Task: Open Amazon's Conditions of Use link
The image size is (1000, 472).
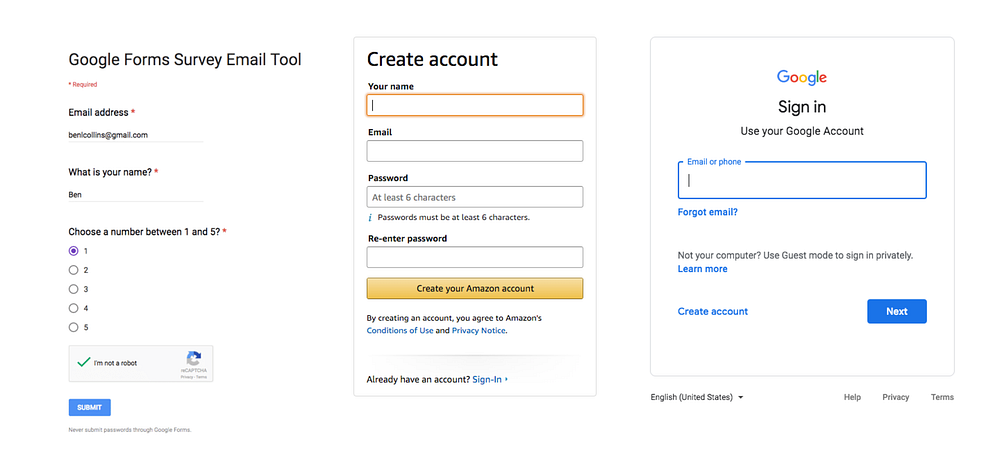Action: point(400,331)
